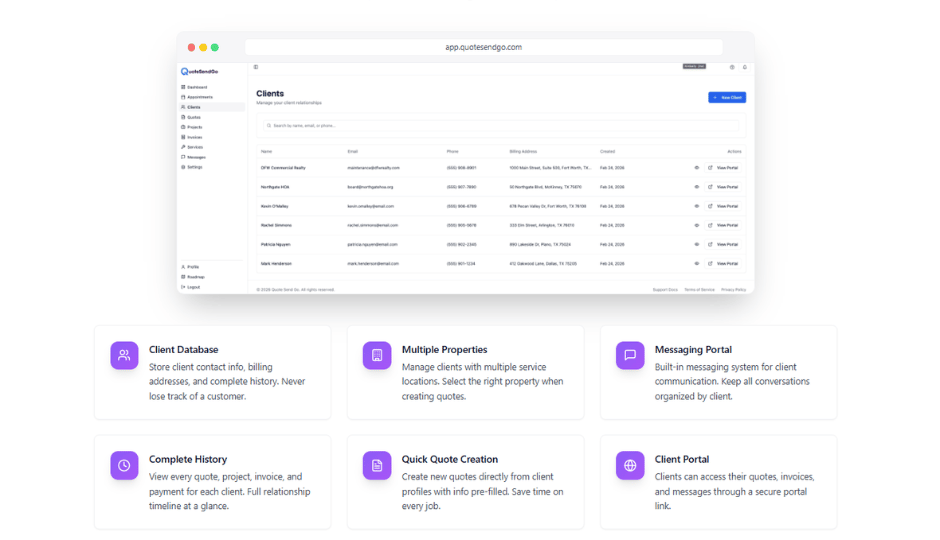Viewport: 940px width, 540px height.
Task: Click the "Client Portal" card heading
Action: pos(682,459)
